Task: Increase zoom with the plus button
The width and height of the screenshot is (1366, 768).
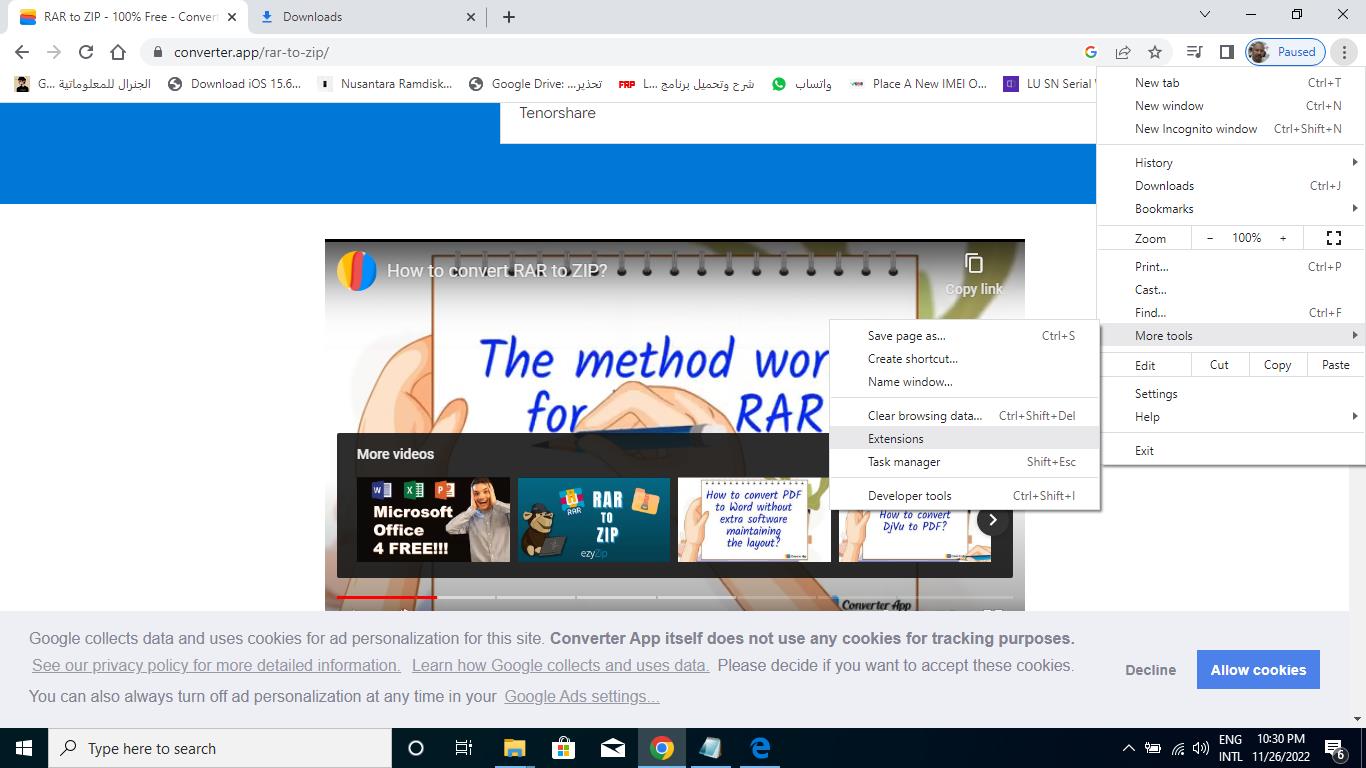Action: 1283,238
